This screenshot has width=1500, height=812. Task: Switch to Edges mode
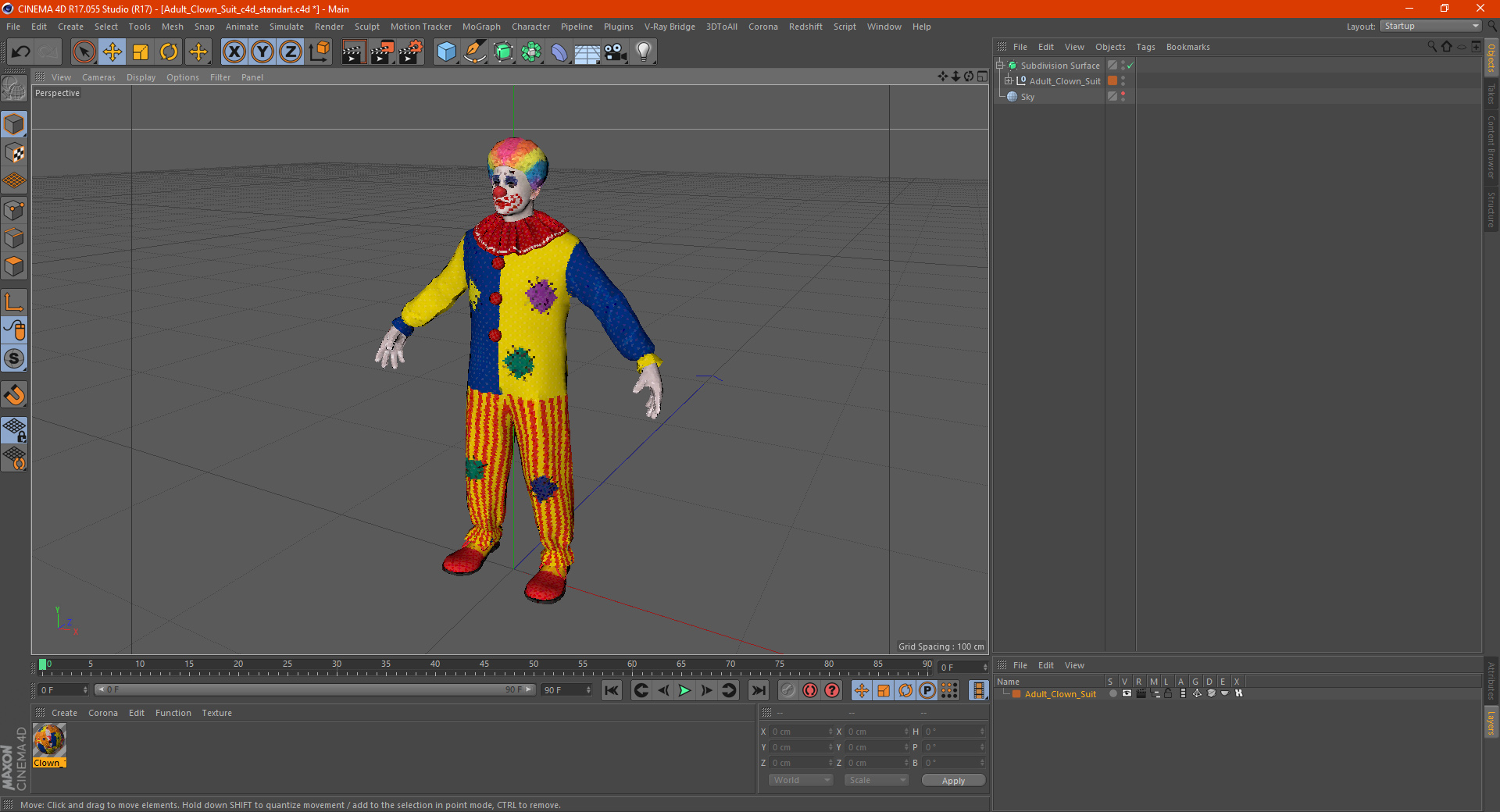tap(14, 238)
